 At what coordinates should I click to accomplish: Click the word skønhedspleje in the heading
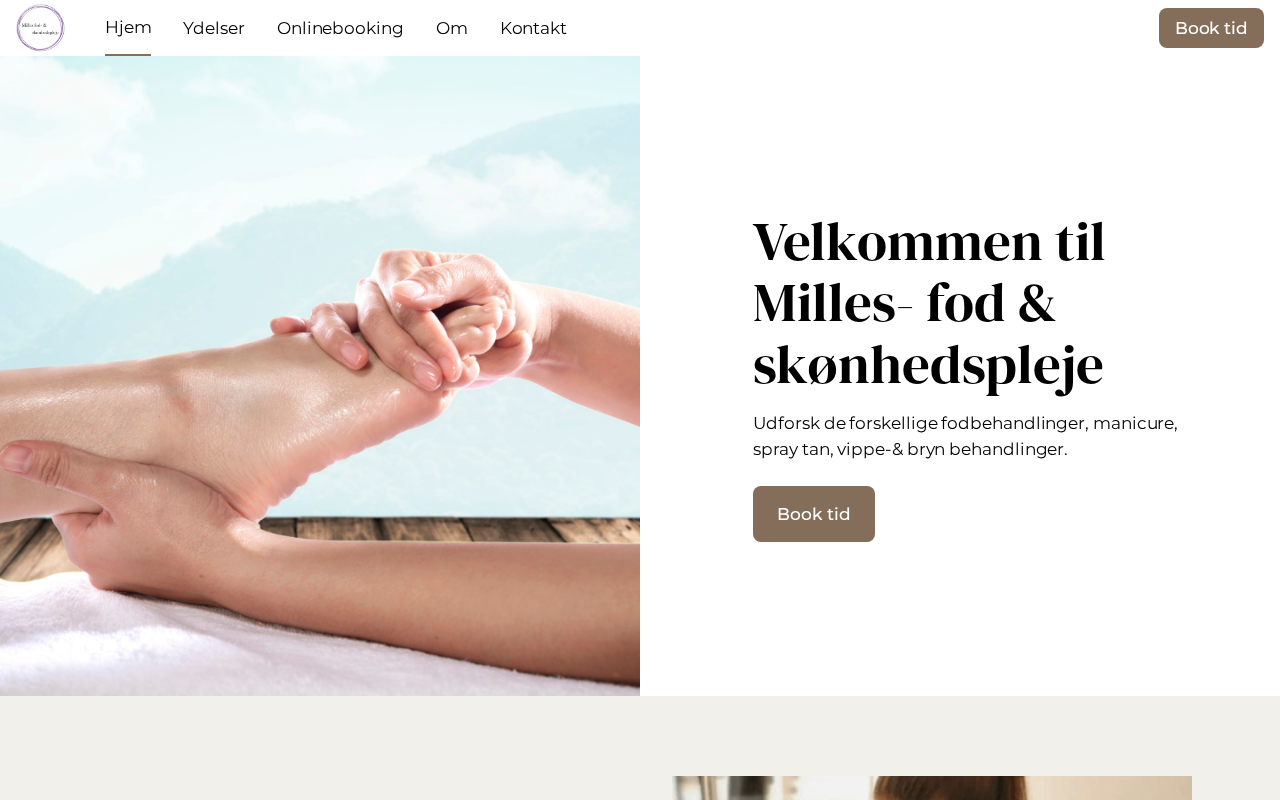[x=928, y=365]
